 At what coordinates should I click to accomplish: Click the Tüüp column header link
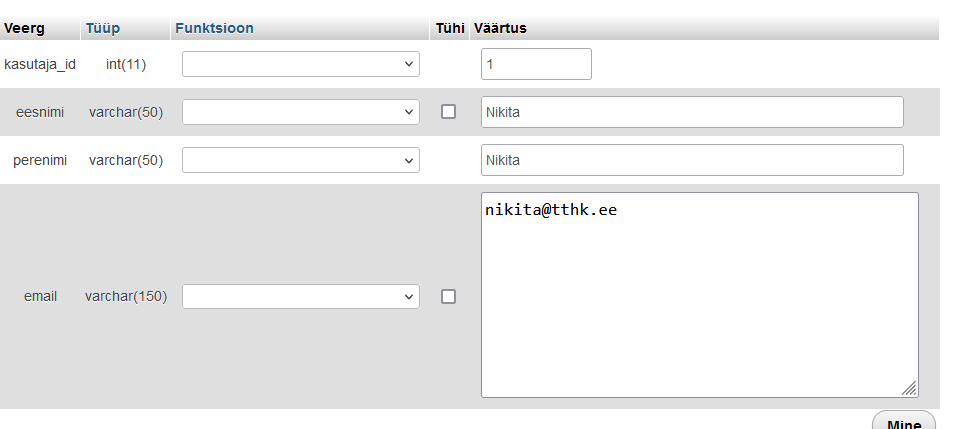click(x=102, y=28)
